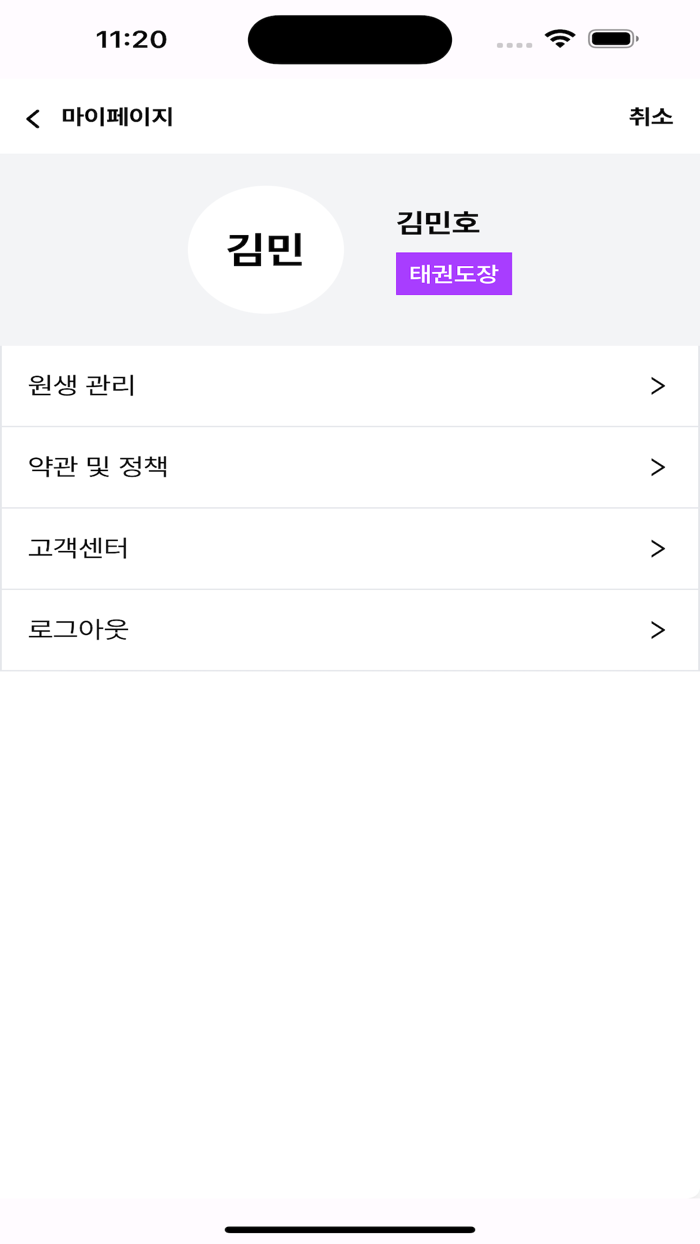Tap the back arrow on 마이페이지 header
This screenshot has height=1244, width=700.
pos(33,117)
